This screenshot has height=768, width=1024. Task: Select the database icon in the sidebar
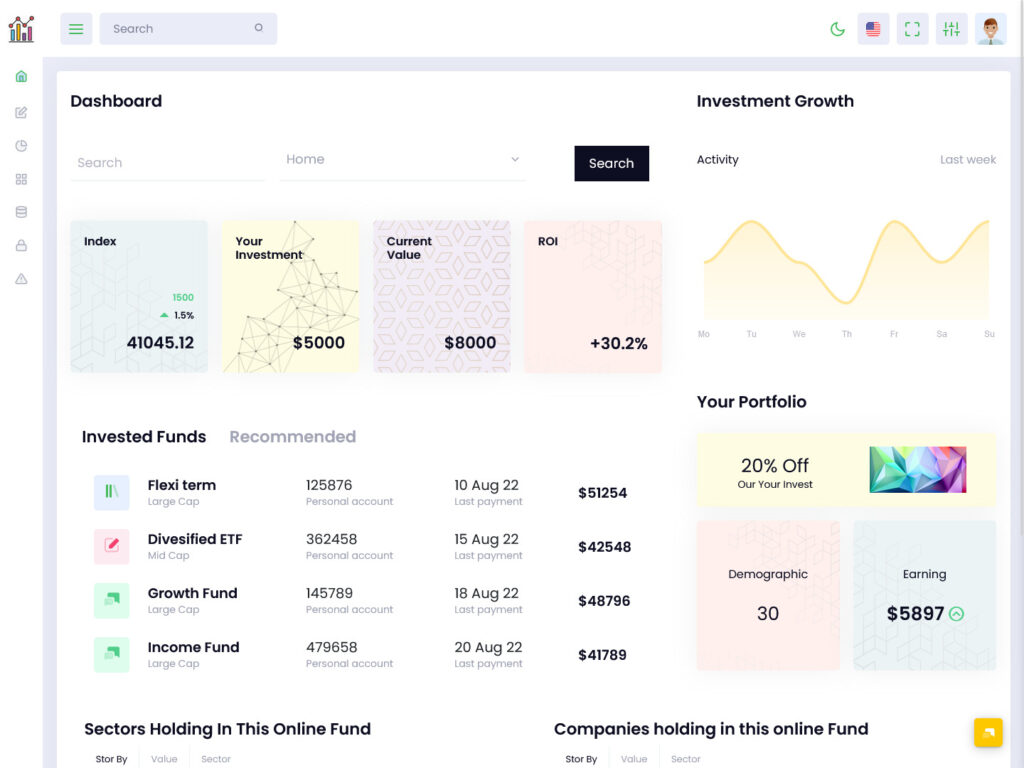pyautogui.click(x=21, y=212)
